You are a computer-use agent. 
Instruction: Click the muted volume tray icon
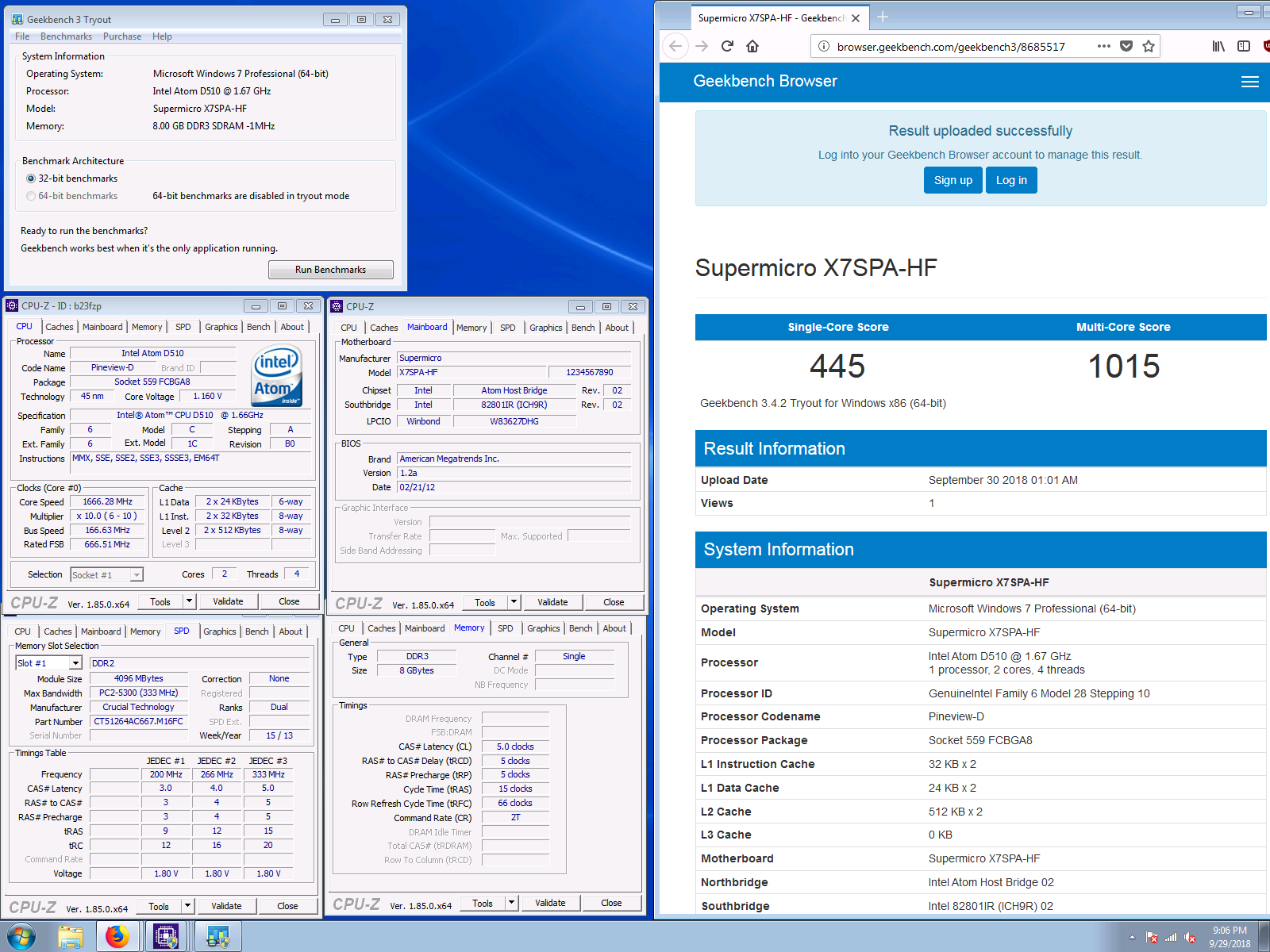pyautogui.click(x=1190, y=937)
